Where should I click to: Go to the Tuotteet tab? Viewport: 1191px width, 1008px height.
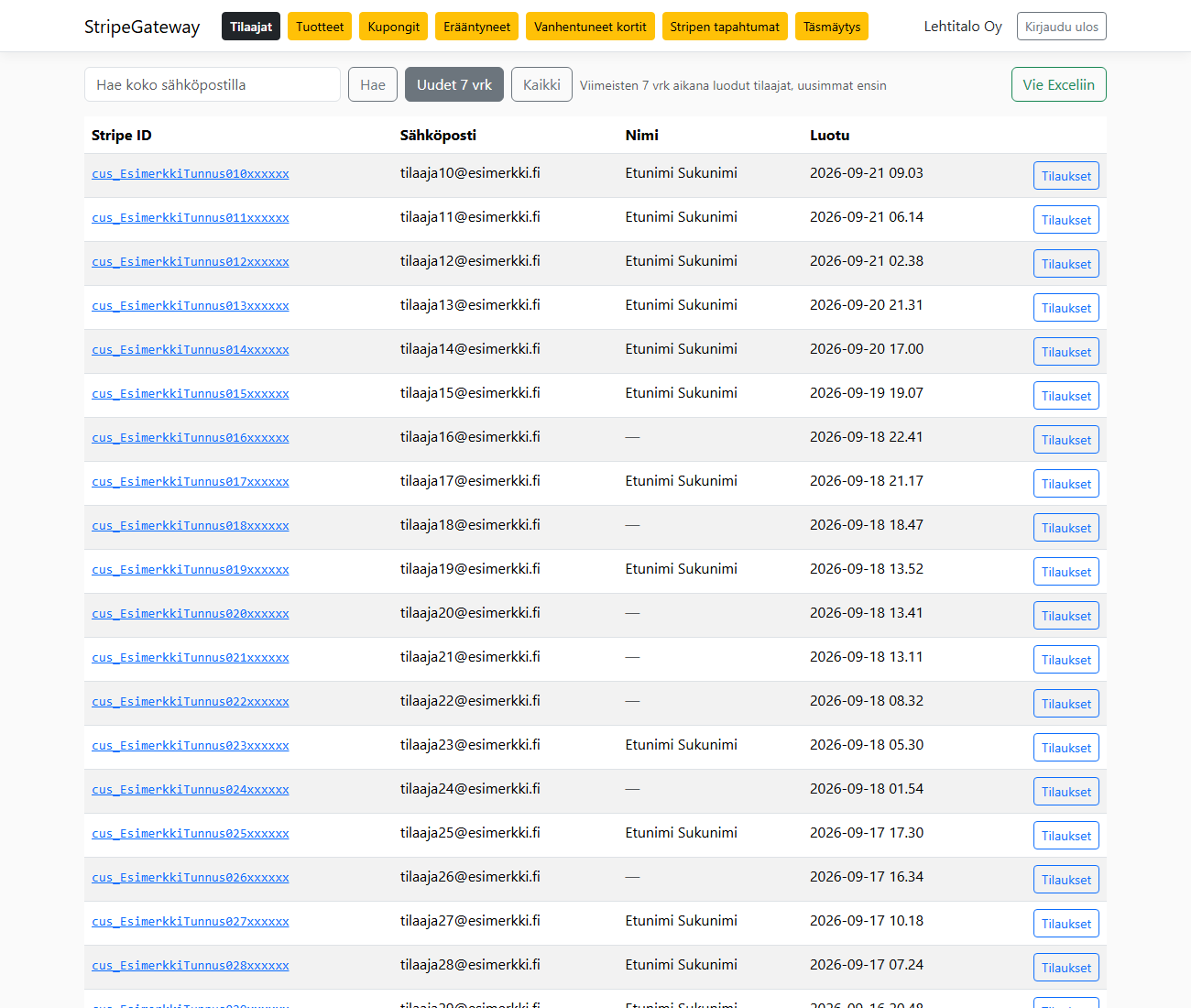pyautogui.click(x=320, y=27)
